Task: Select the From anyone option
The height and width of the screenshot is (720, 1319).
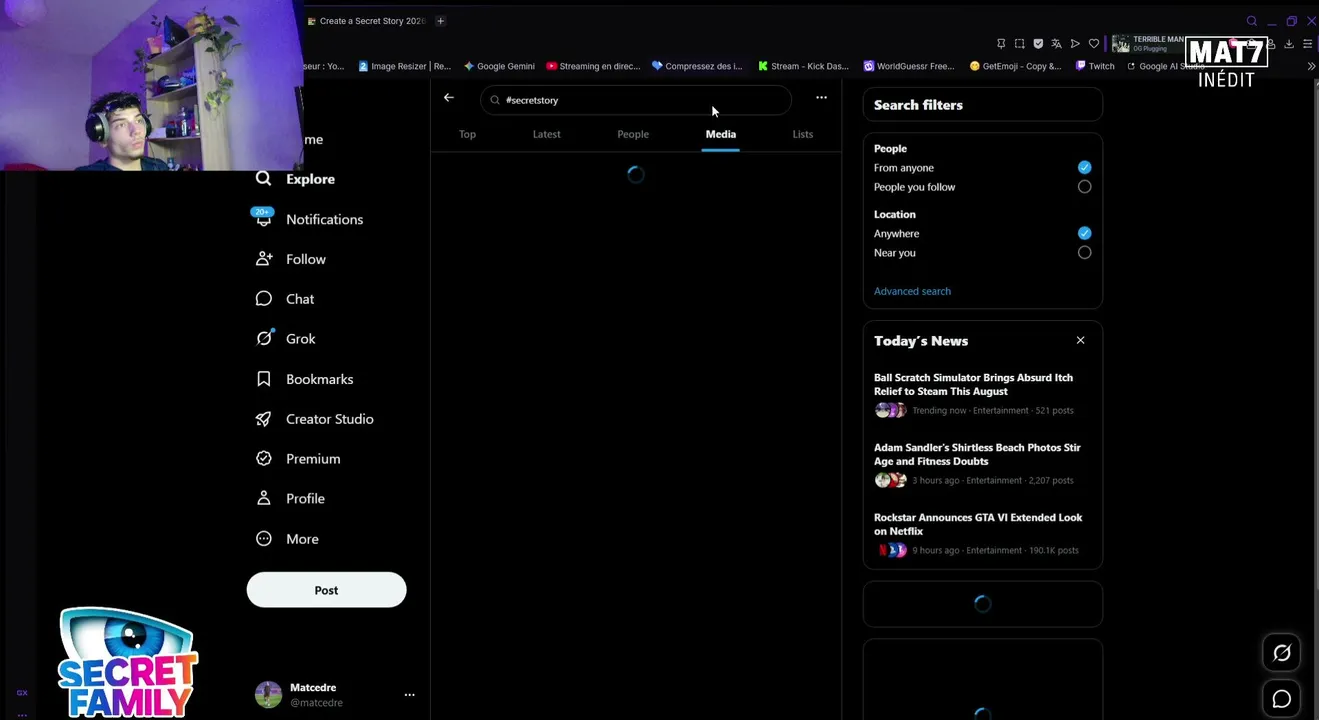Action: tap(1084, 168)
